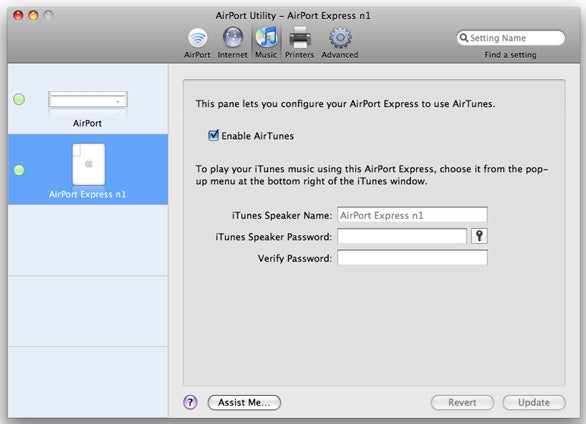Click the Verify Password field
The width and height of the screenshot is (586, 424).
click(412, 258)
